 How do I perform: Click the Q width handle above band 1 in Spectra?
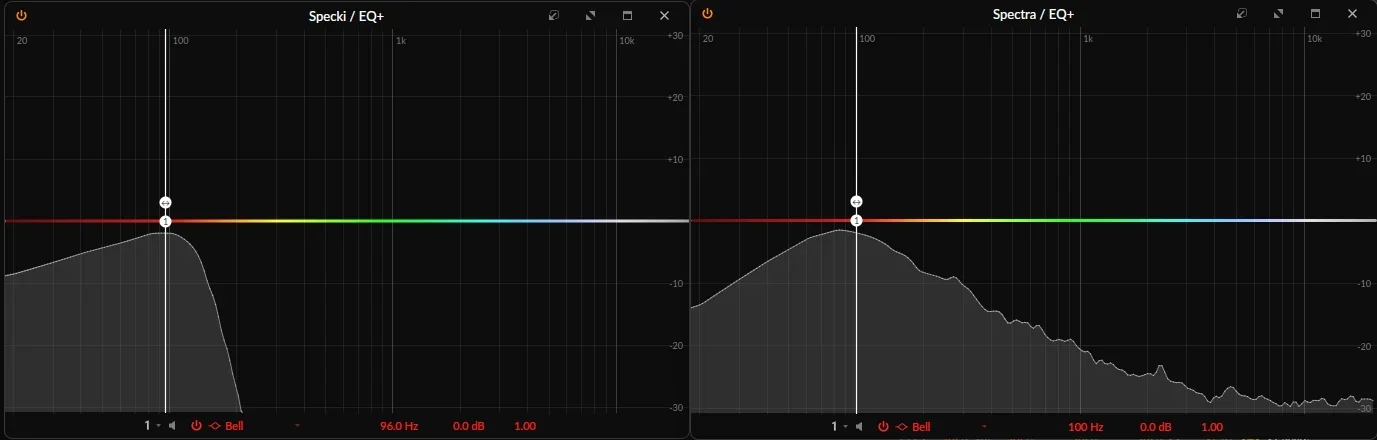(x=856, y=202)
